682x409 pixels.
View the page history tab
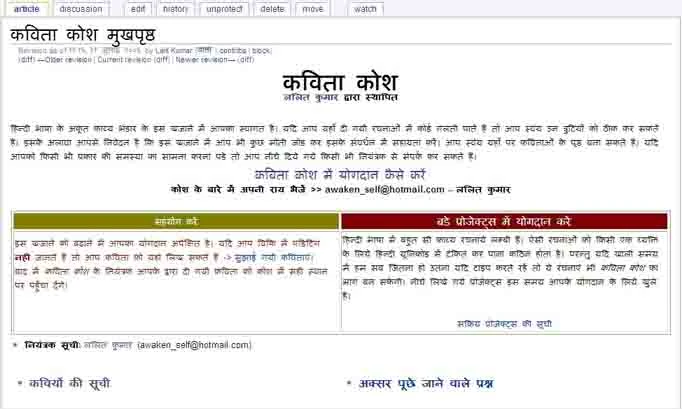175,9
